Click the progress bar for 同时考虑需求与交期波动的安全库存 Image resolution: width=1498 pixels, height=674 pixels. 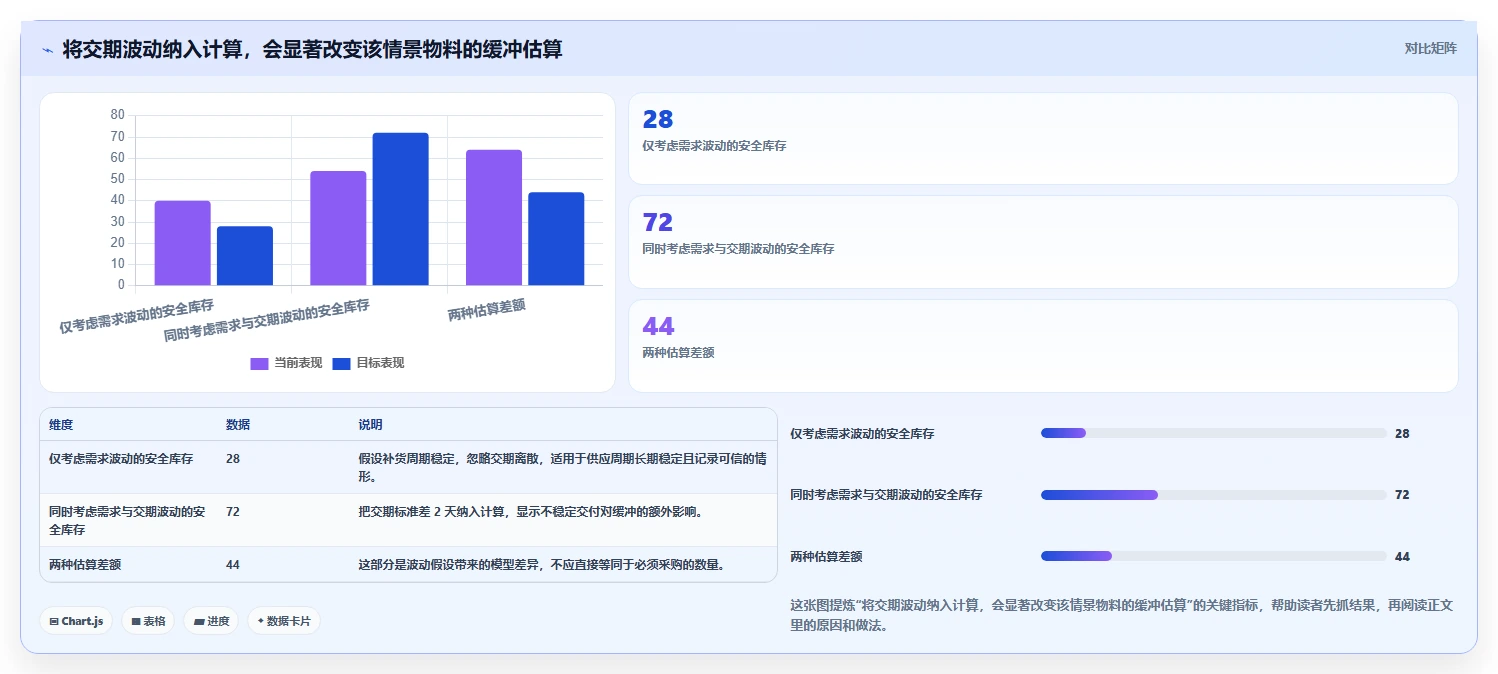tap(1214, 495)
